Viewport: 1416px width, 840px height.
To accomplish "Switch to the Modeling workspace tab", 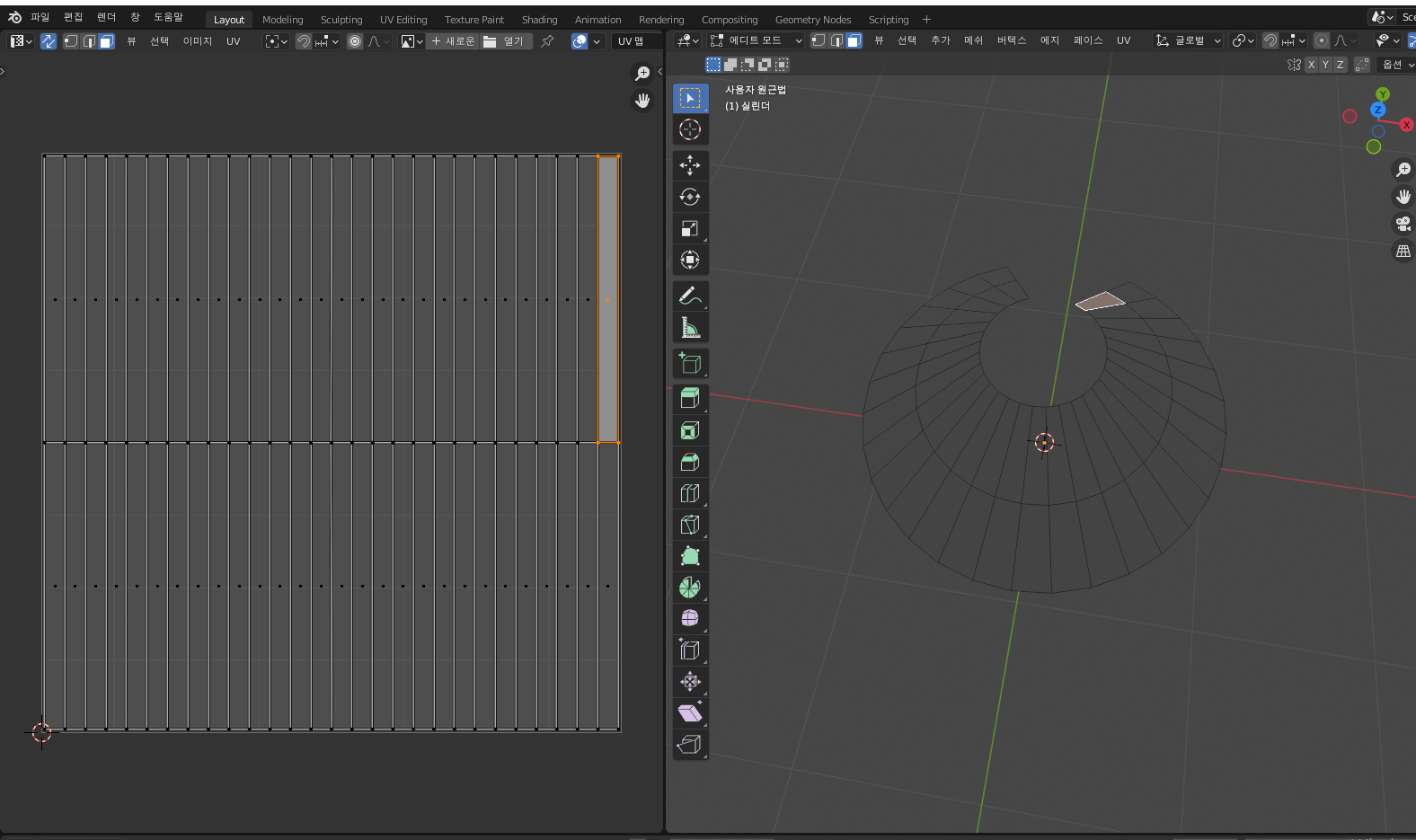I will click(x=283, y=20).
